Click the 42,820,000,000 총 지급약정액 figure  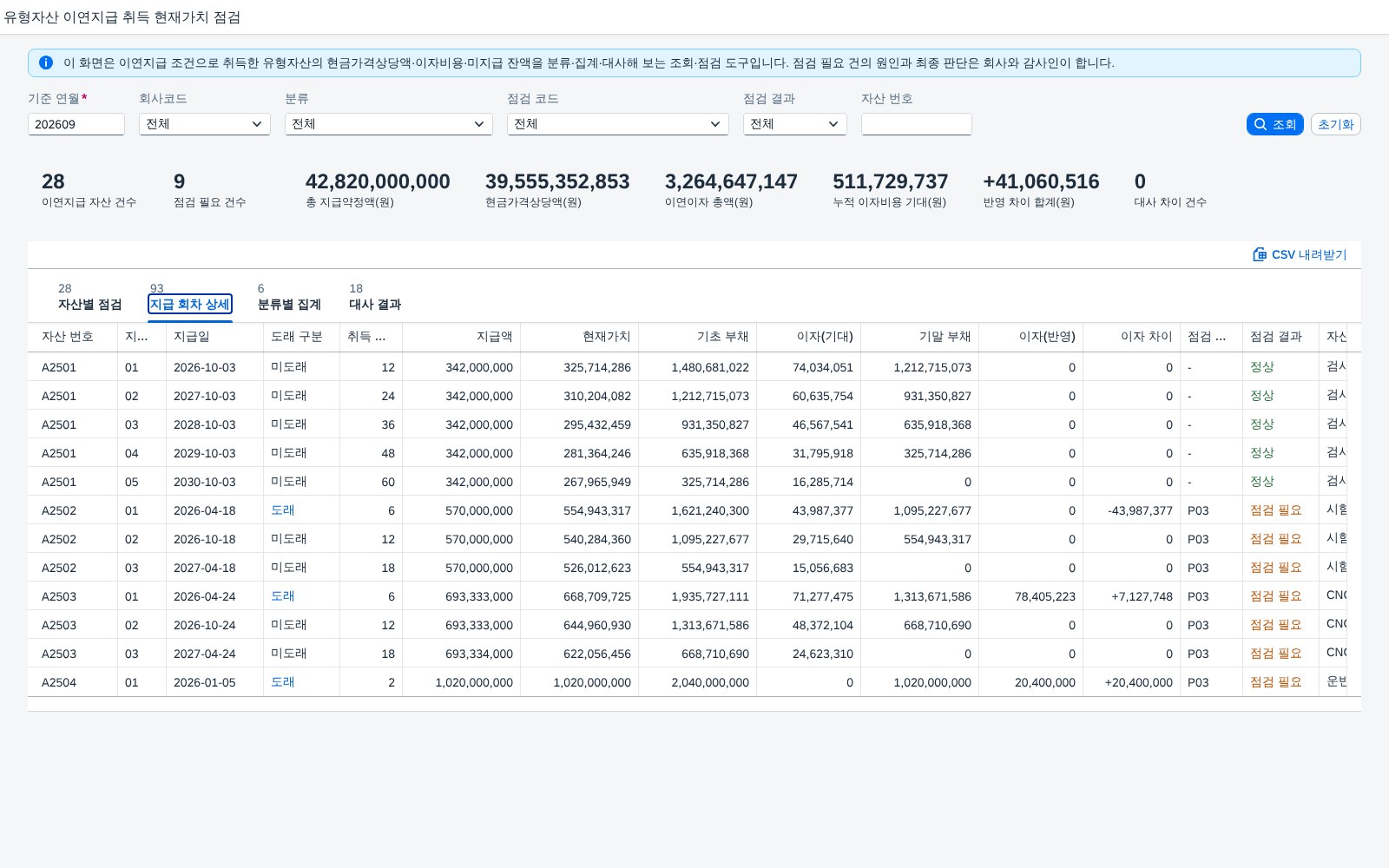[x=378, y=181]
